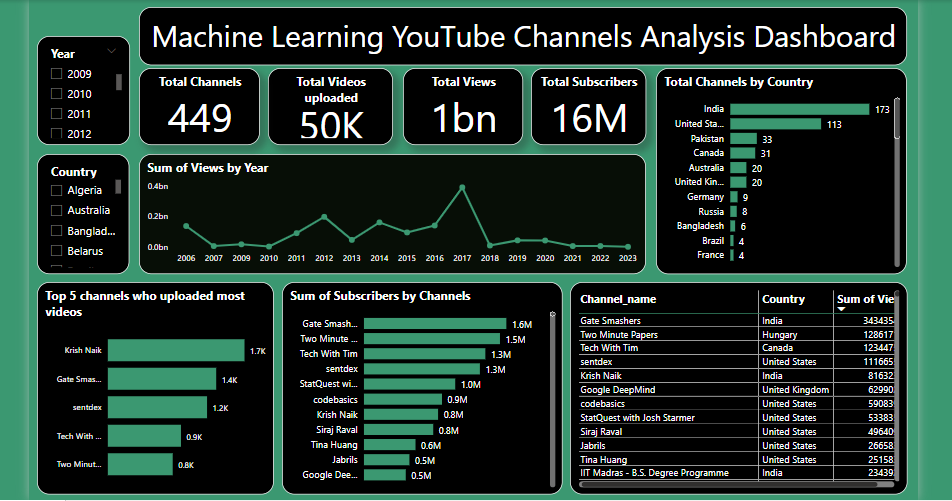Click the Country slicer scrollbar thumb
The image size is (952, 501).
coord(119,187)
